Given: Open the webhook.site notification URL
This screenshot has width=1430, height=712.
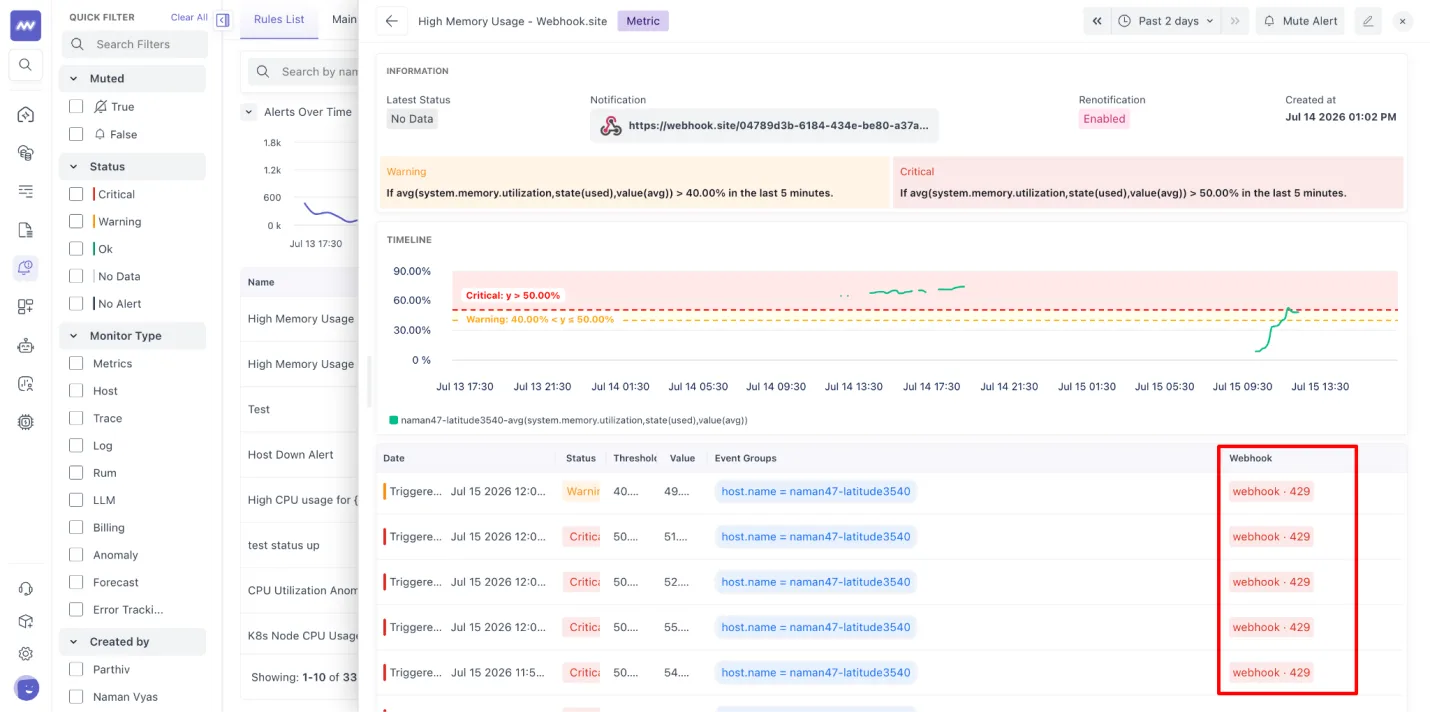Looking at the screenshot, I should point(778,126).
